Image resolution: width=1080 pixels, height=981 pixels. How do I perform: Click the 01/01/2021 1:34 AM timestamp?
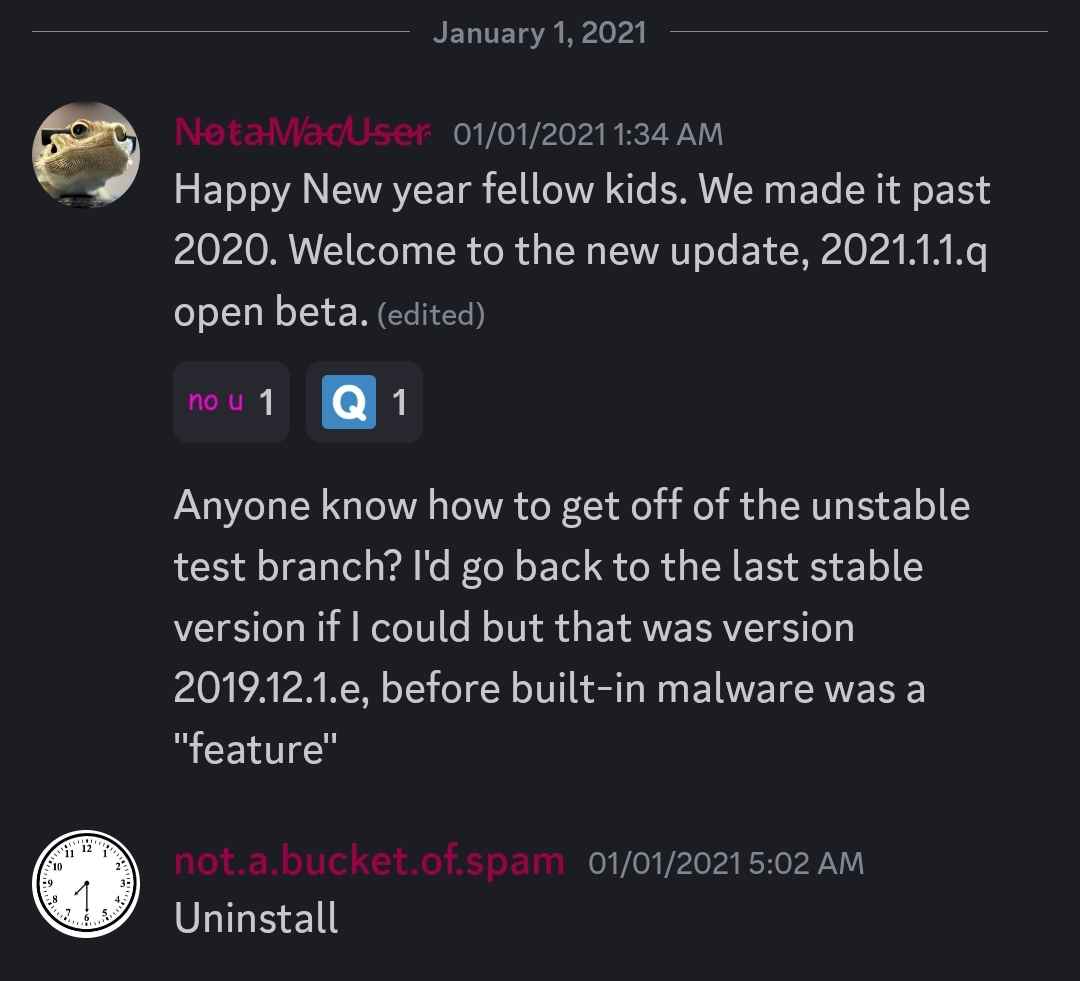click(588, 134)
